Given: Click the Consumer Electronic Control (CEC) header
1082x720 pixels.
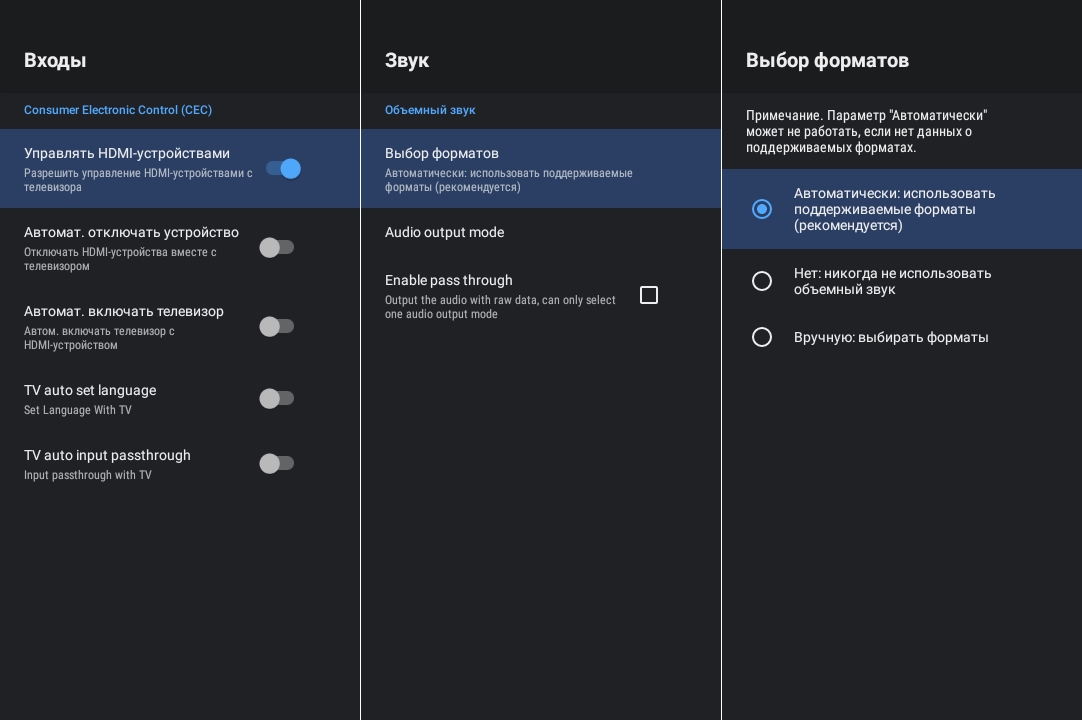Looking at the screenshot, I should 118,110.
